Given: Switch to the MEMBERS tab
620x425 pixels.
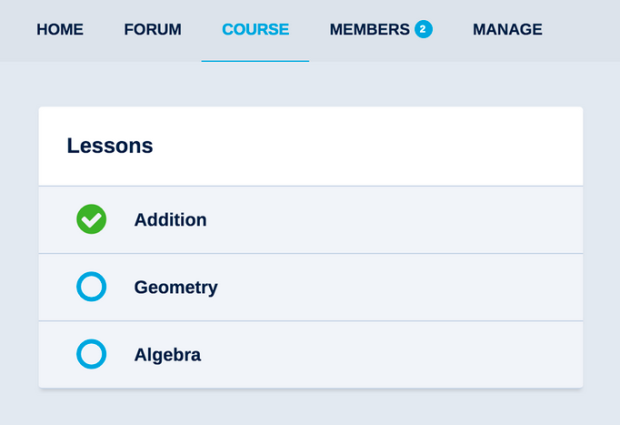Looking at the screenshot, I should point(369,30).
